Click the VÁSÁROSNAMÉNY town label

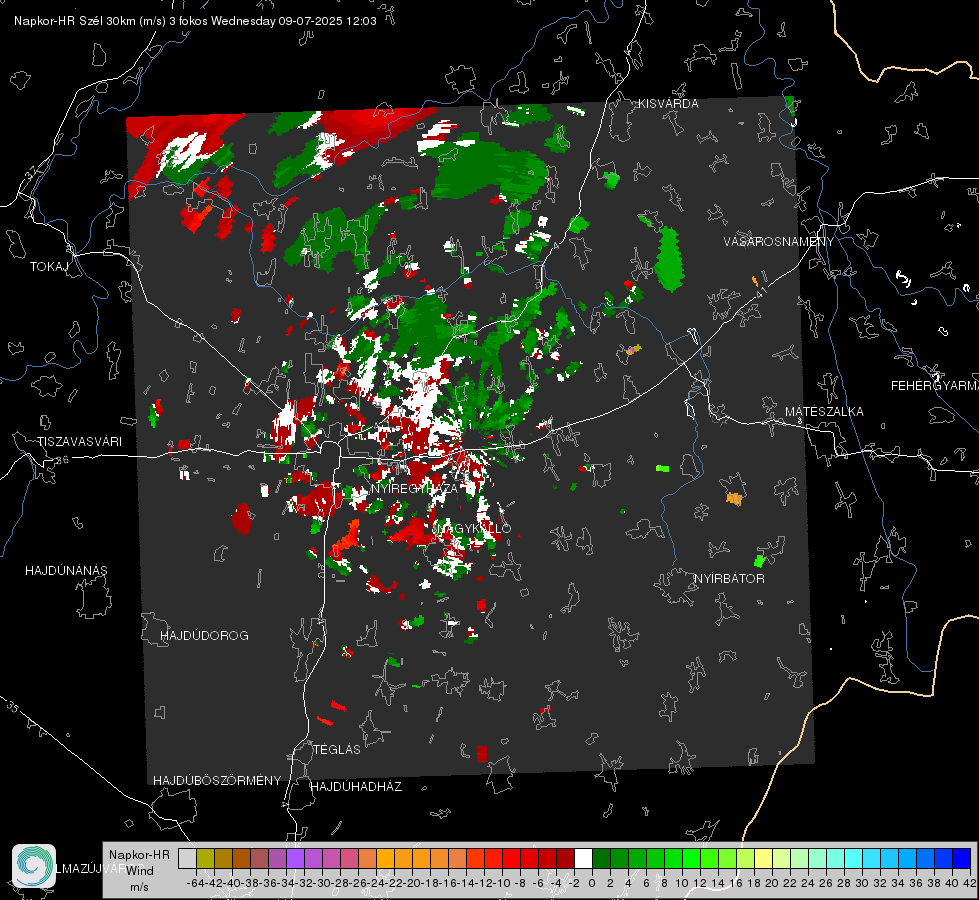pyautogui.click(x=779, y=241)
